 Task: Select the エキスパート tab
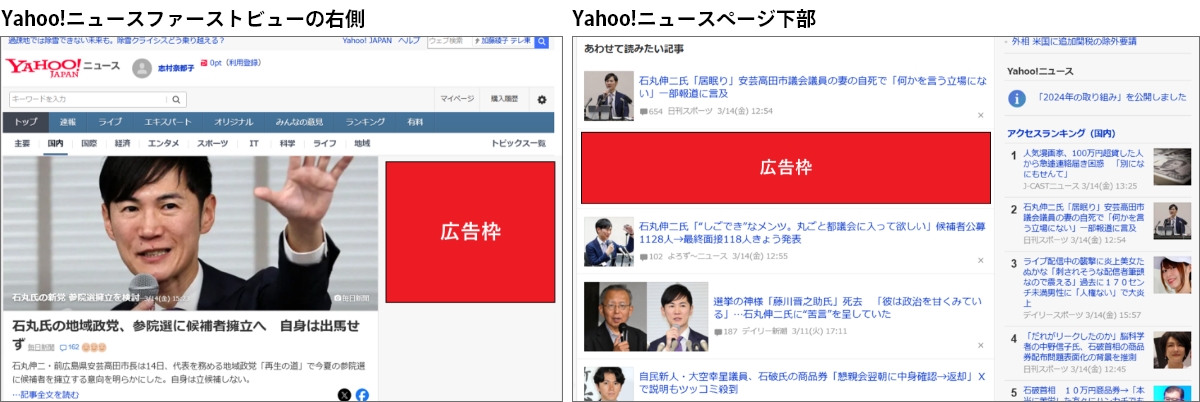coord(167,122)
